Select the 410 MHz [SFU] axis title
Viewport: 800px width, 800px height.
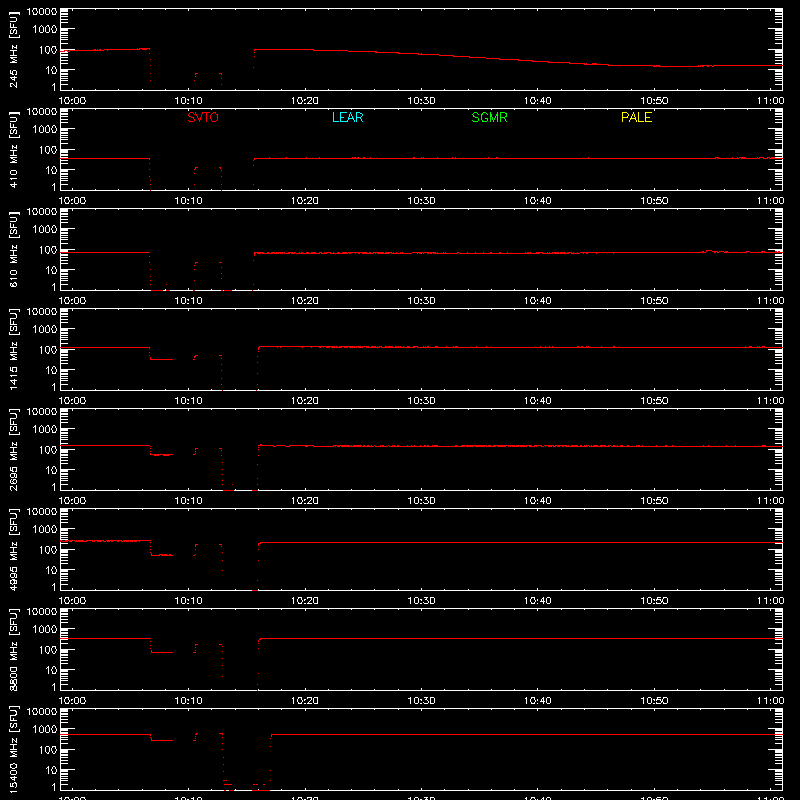(14, 149)
